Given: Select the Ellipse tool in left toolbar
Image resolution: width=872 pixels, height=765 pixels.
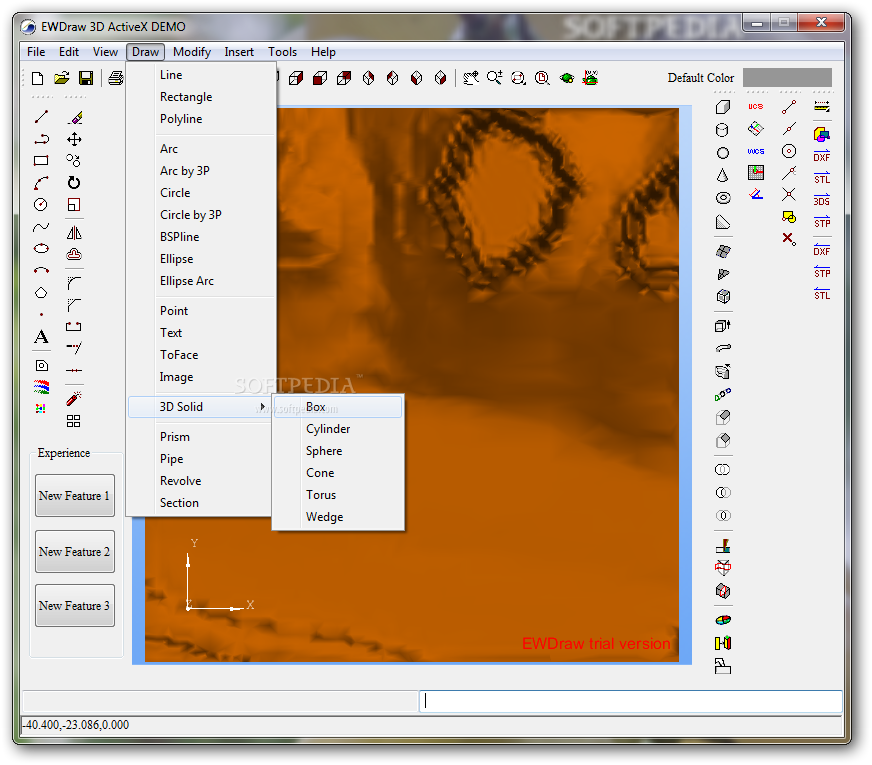Looking at the screenshot, I should point(41,249).
